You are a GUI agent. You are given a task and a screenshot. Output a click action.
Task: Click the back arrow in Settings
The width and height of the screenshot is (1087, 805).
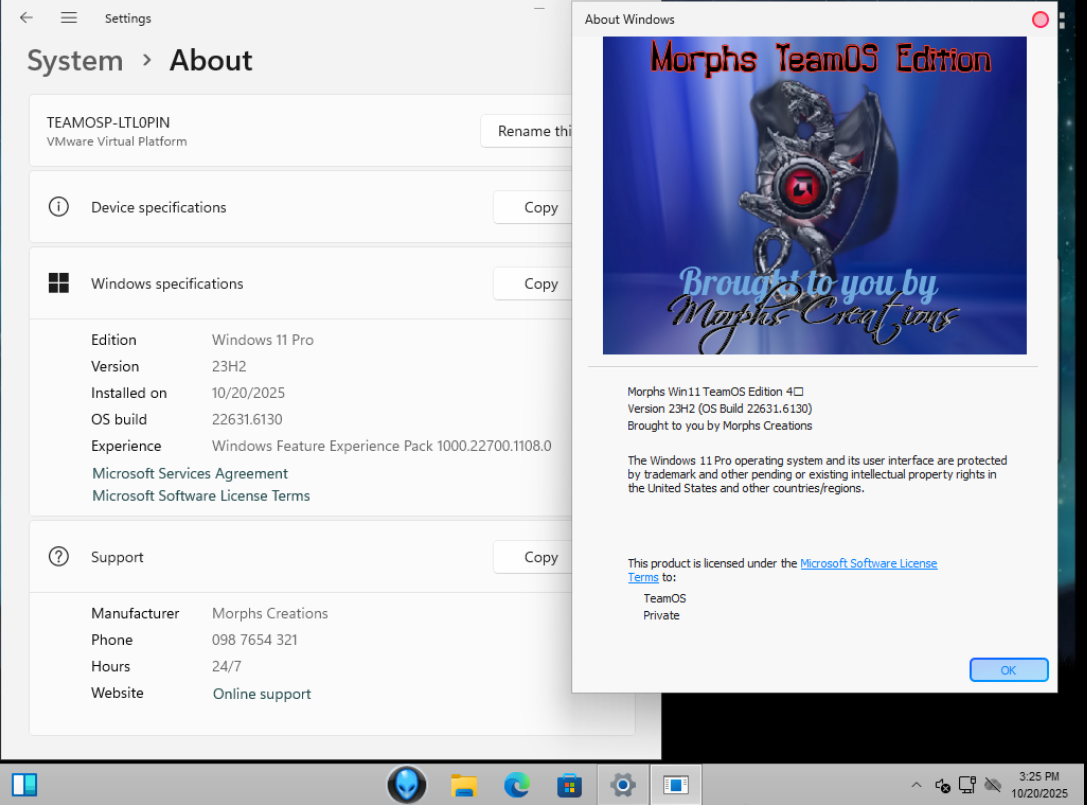tap(26, 18)
